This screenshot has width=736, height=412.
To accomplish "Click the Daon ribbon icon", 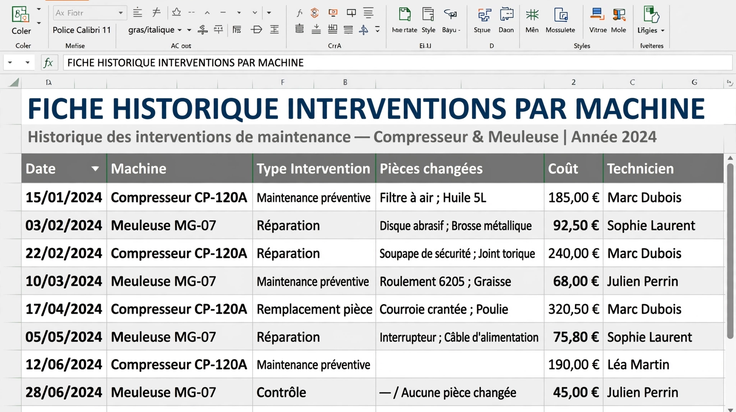I will pyautogui.click(x=506, y=15).
